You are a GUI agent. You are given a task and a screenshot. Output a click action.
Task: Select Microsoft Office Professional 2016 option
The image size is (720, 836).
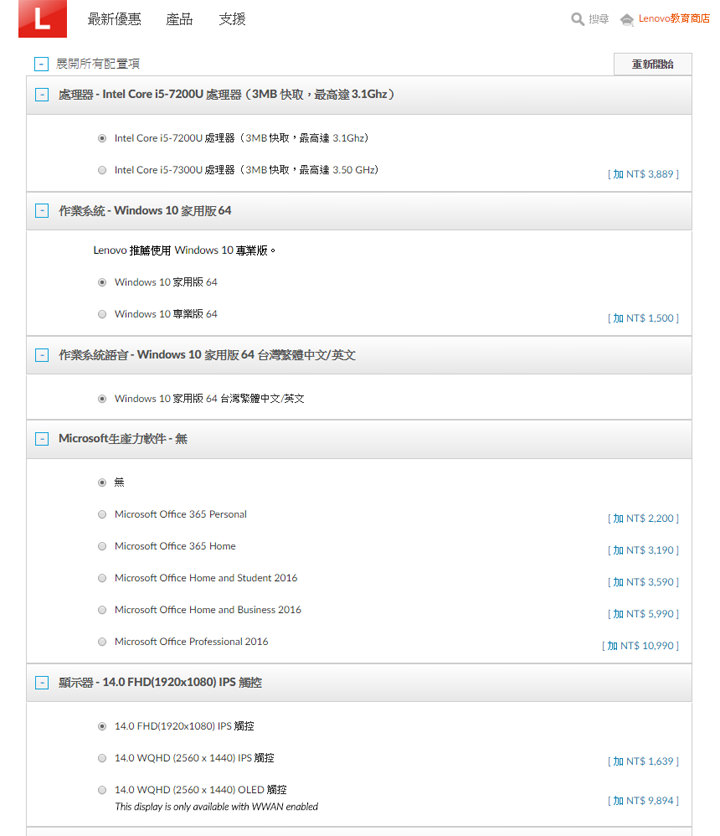(102, 642)
